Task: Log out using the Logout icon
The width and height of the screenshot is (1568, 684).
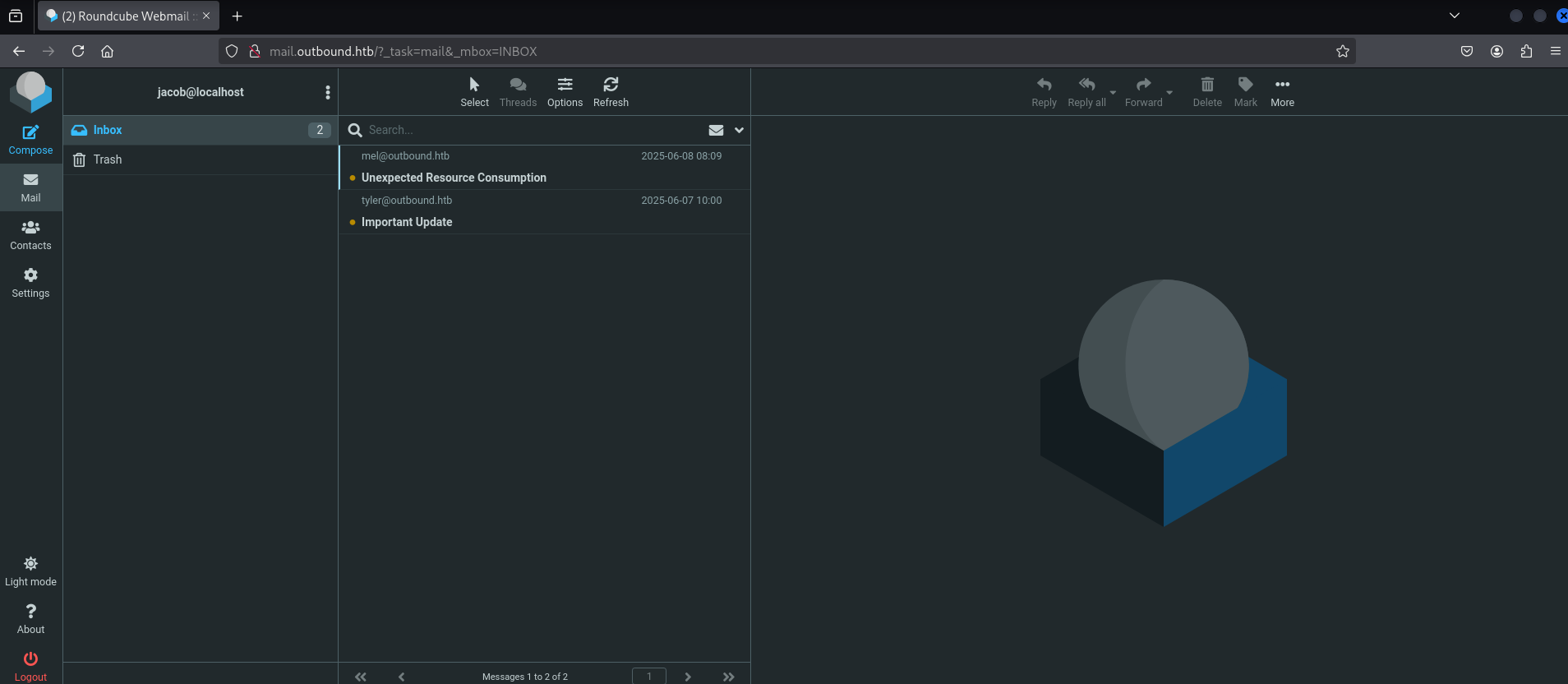Action: pyautogui.click(x=30, y=666)
